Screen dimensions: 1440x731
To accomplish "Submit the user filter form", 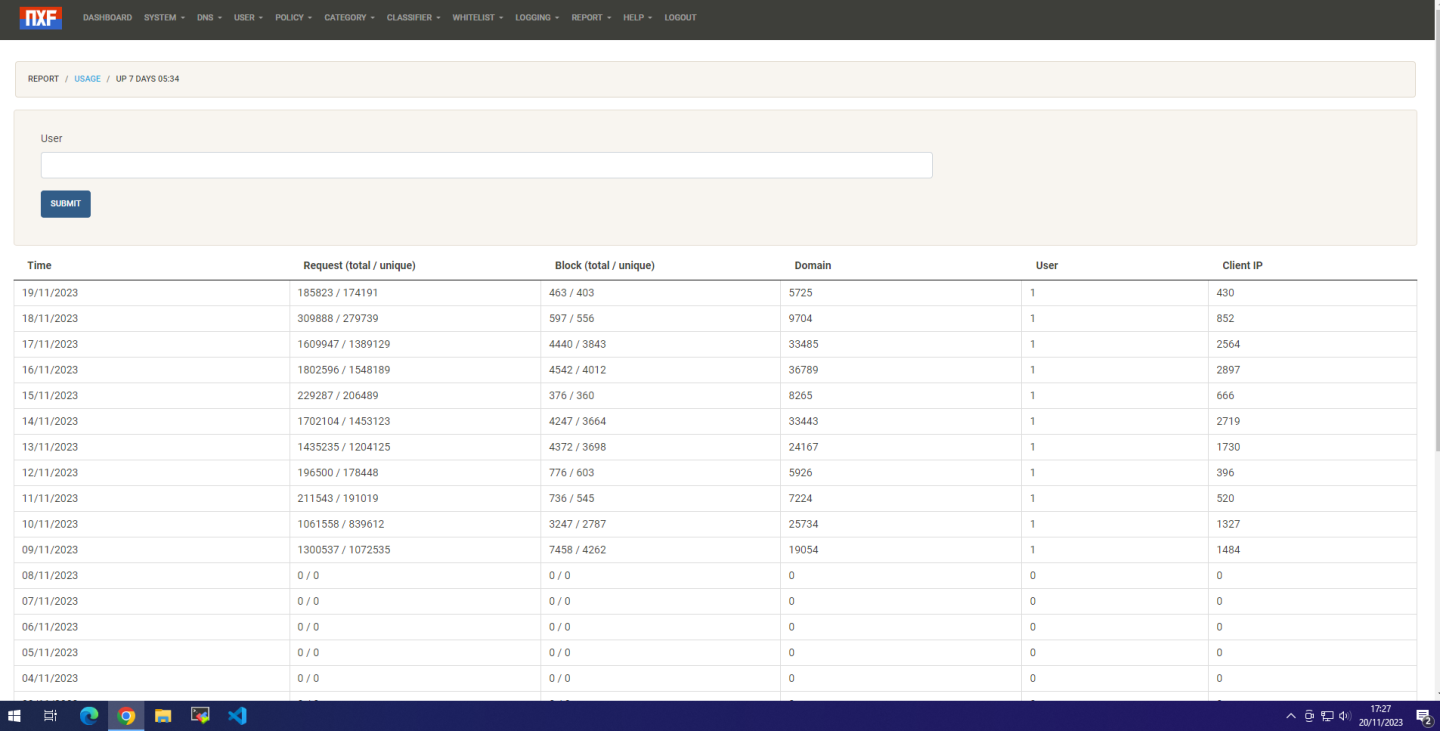I will [x=66, y=204].
